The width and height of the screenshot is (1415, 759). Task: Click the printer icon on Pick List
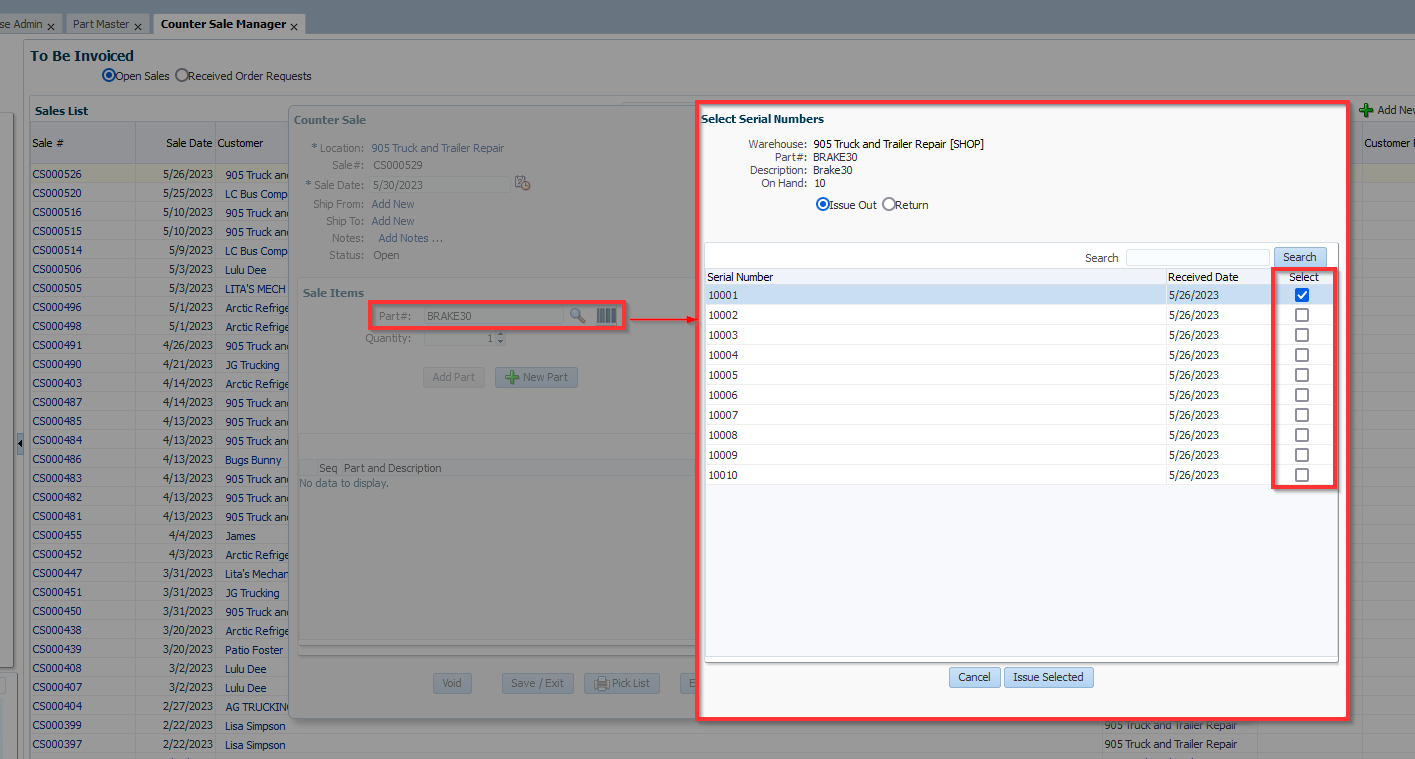coord(601,684)
